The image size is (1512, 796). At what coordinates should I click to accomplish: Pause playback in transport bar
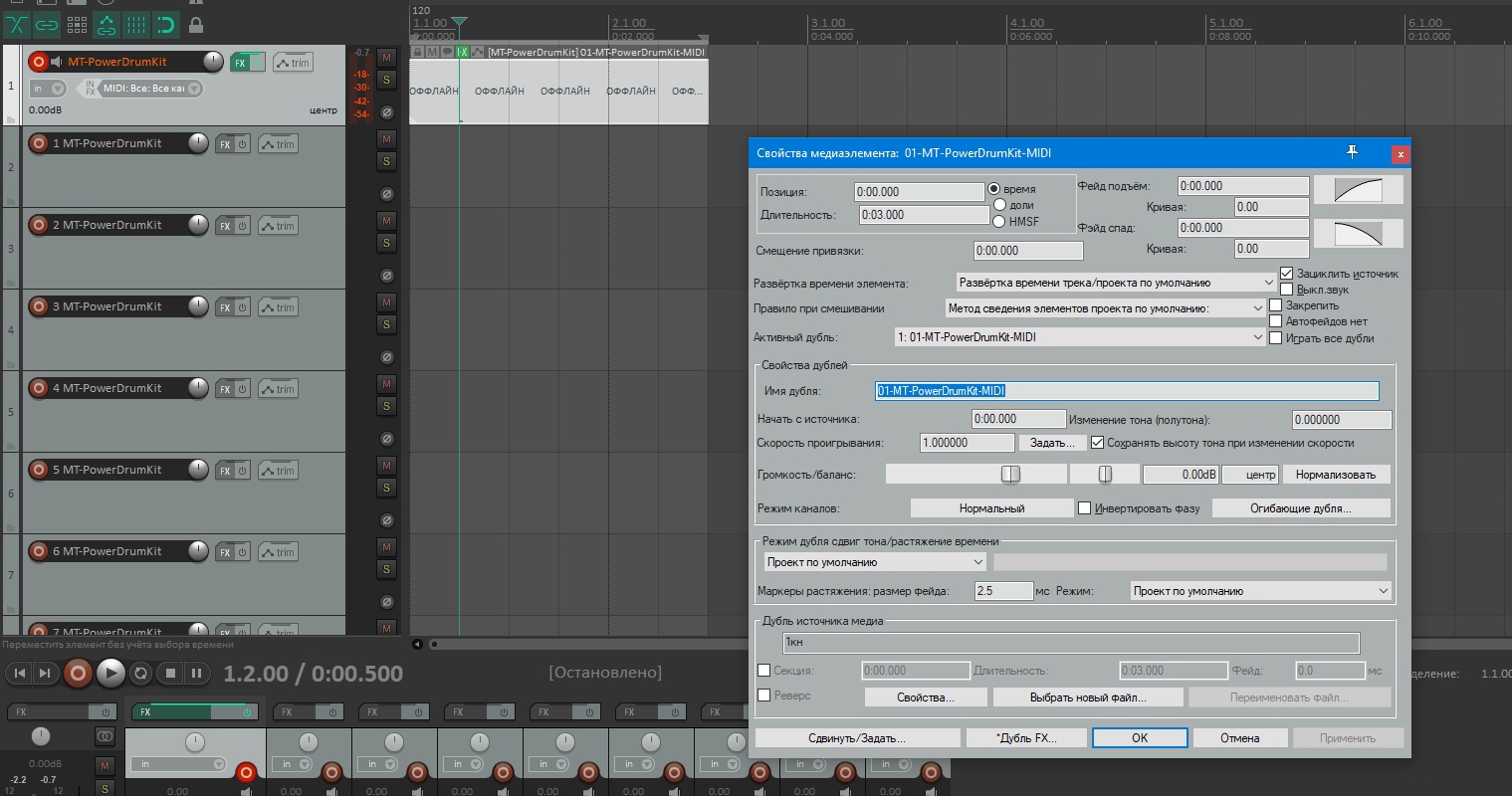197,674
